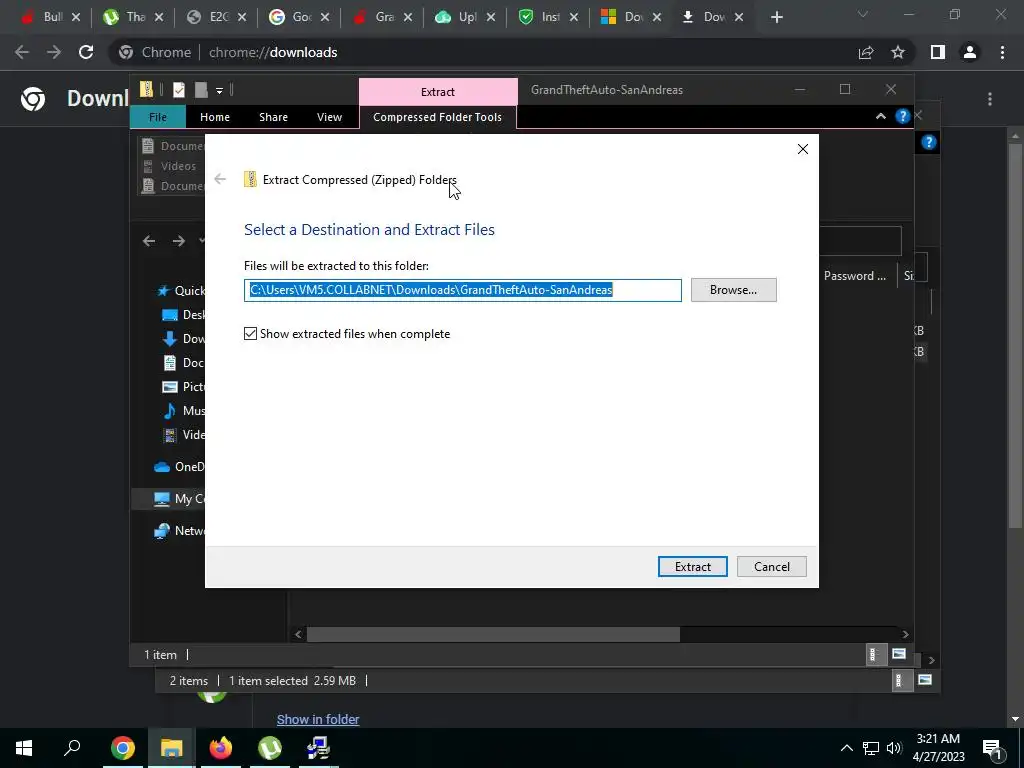Open Explorer help question mark icon
Image resolution: width=1024 pixels, height=768 pixels.
tap(903, 116)
